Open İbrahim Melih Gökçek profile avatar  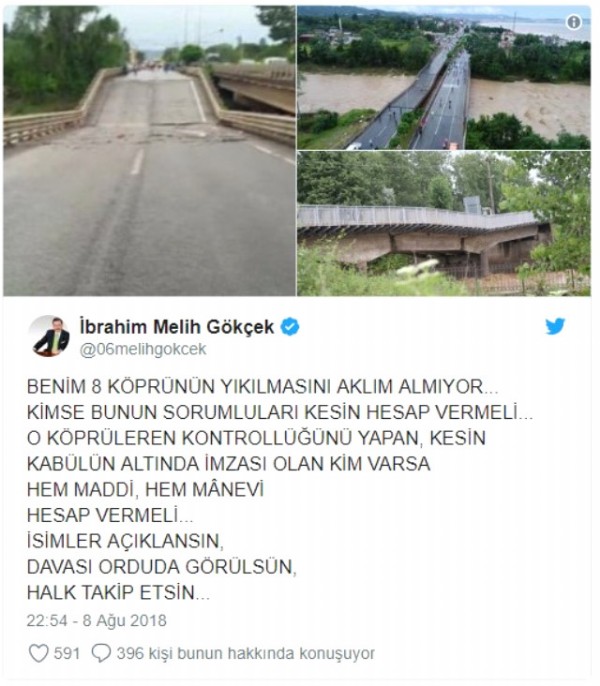pyautogui.click(x=49, y=336)
